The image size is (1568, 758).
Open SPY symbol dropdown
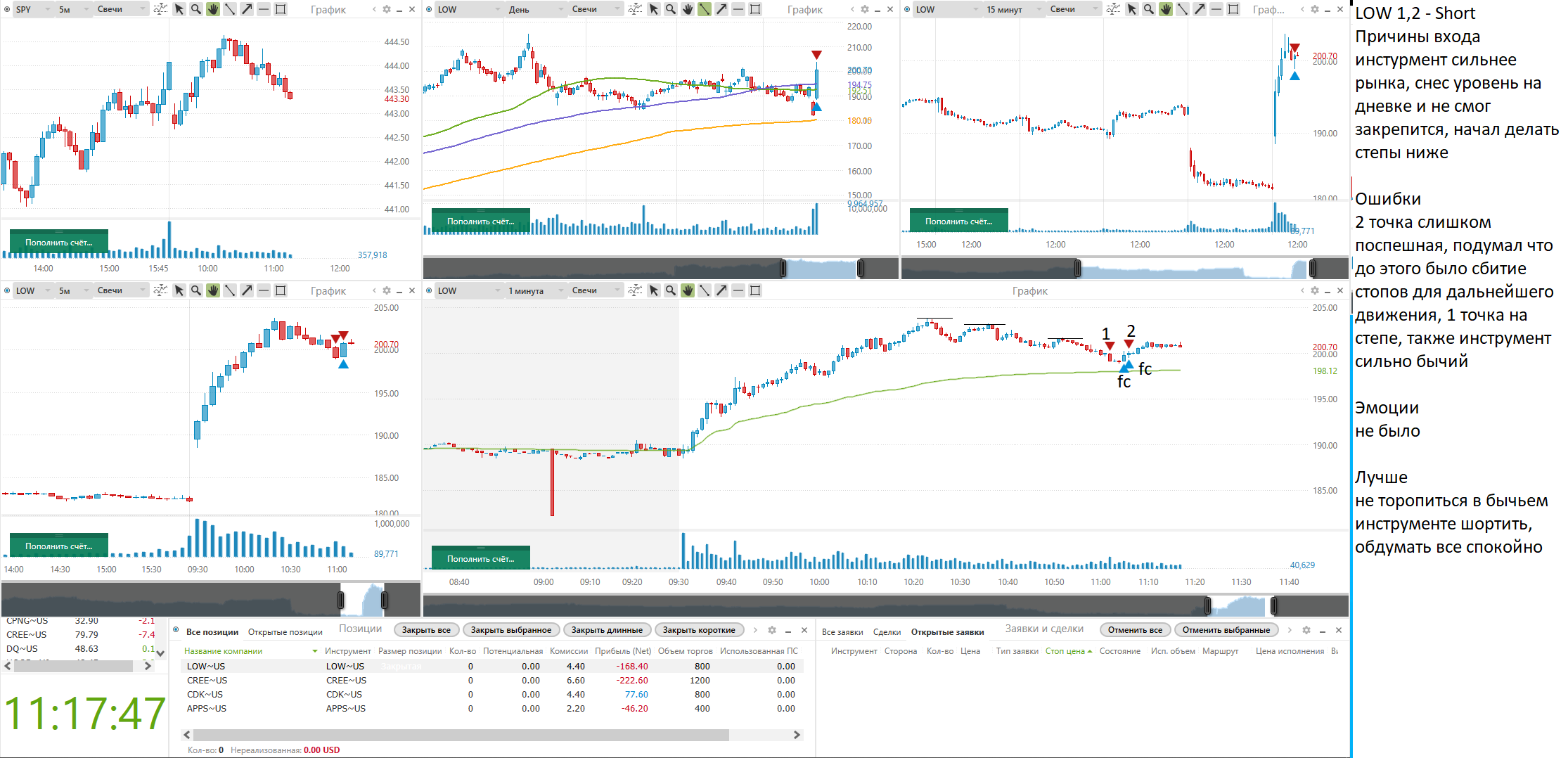33,9
